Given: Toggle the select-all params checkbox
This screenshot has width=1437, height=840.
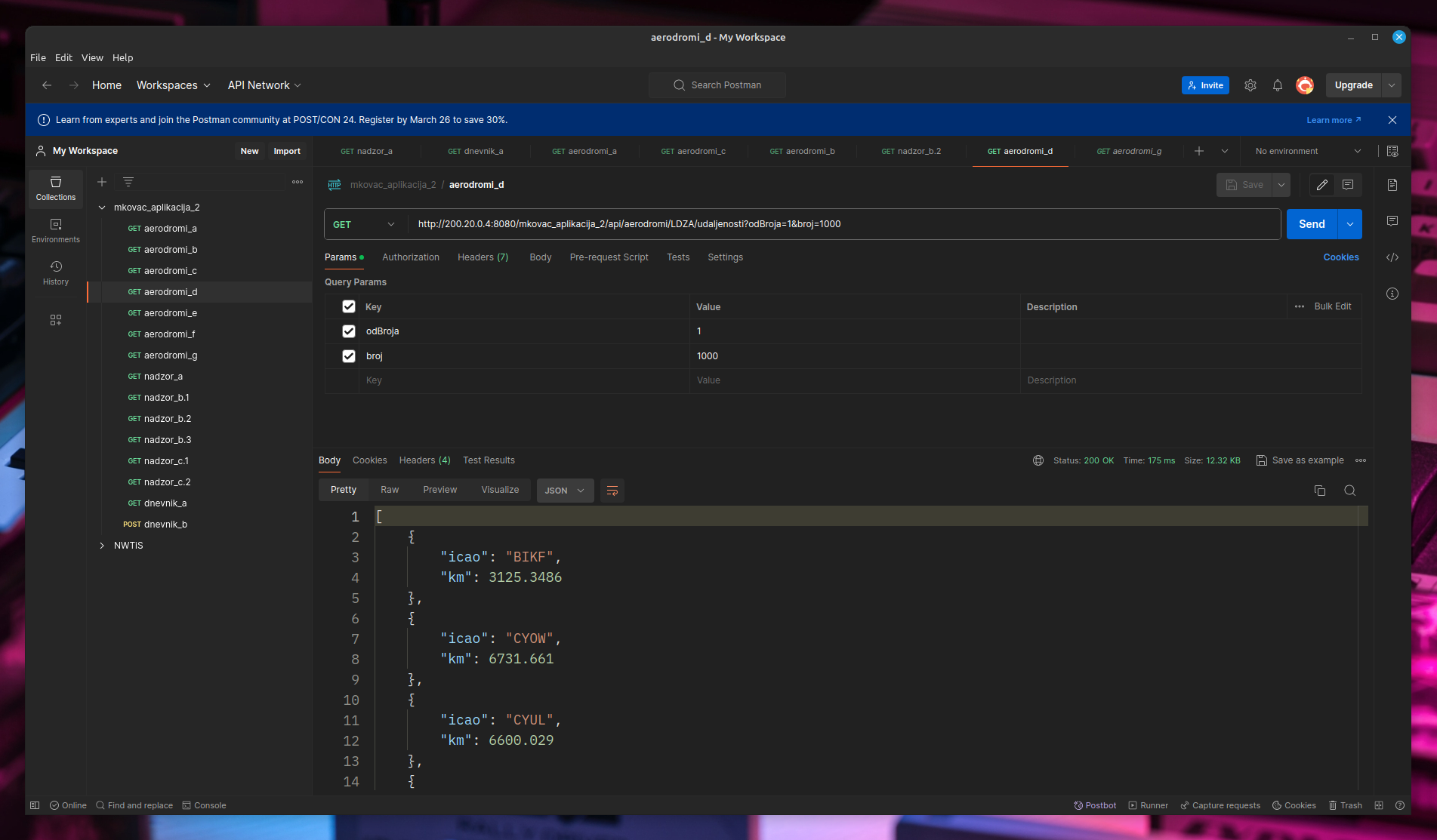Looking at the screenshot, I should 349,306.
